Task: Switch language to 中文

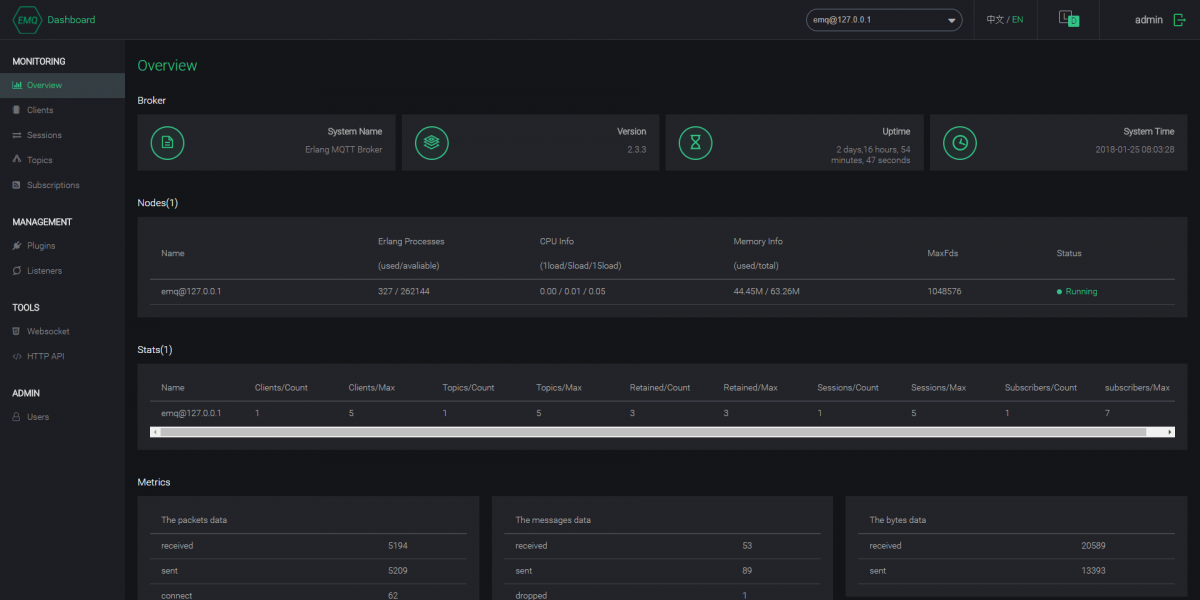Action: 995,20
